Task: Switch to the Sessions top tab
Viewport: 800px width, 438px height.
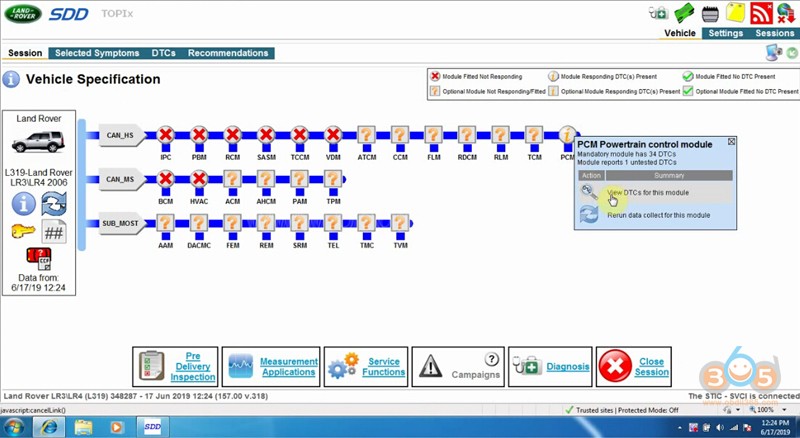Action: coord(774,33)
